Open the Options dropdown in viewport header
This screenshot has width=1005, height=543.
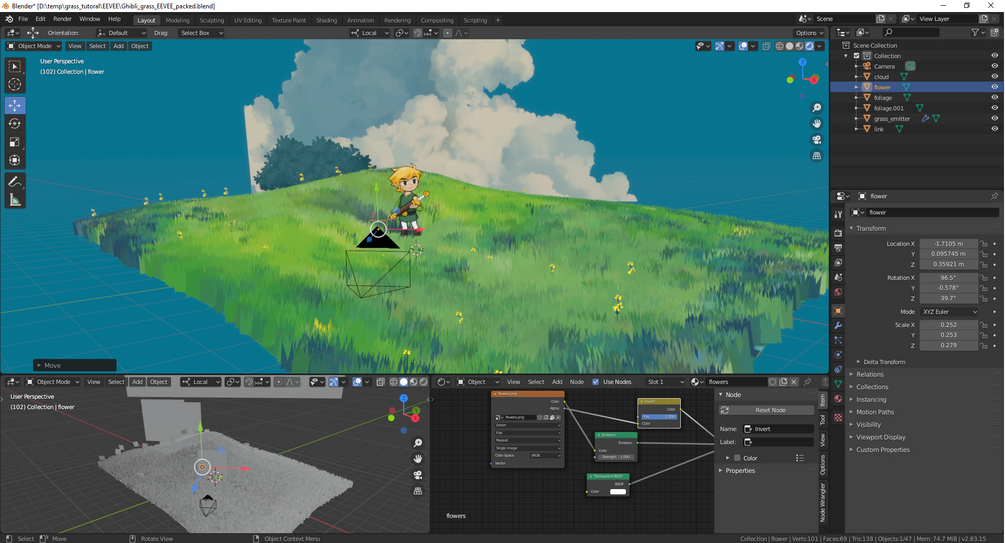(809, 33)
